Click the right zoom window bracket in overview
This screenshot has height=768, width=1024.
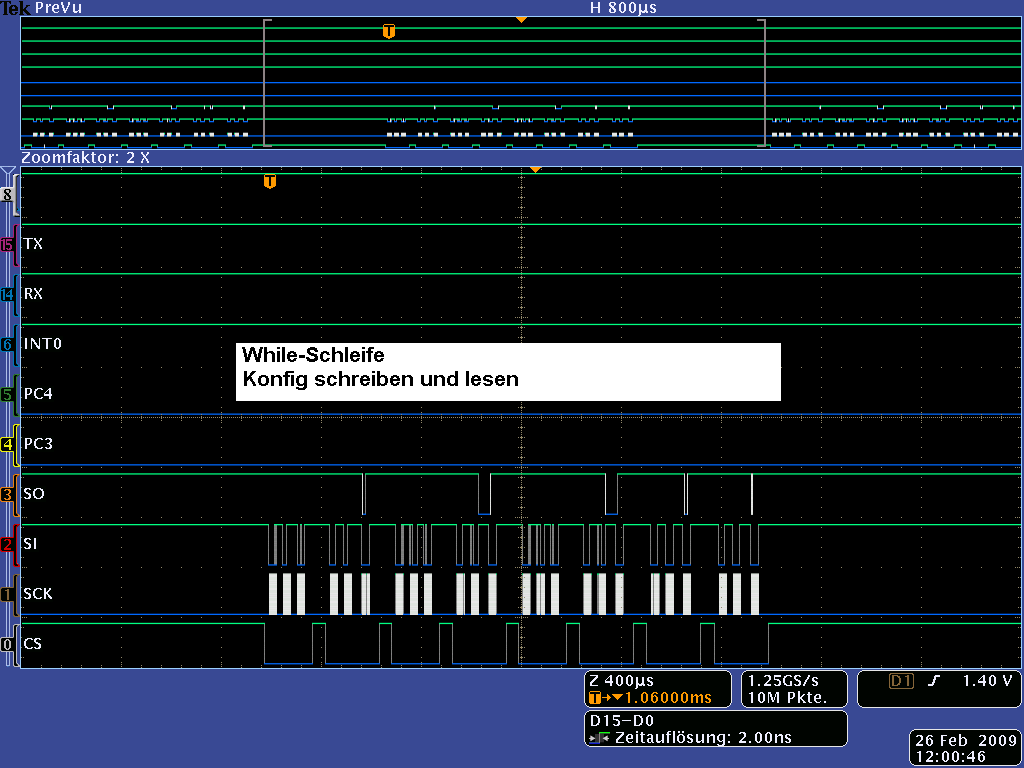[x=761, y=83]
